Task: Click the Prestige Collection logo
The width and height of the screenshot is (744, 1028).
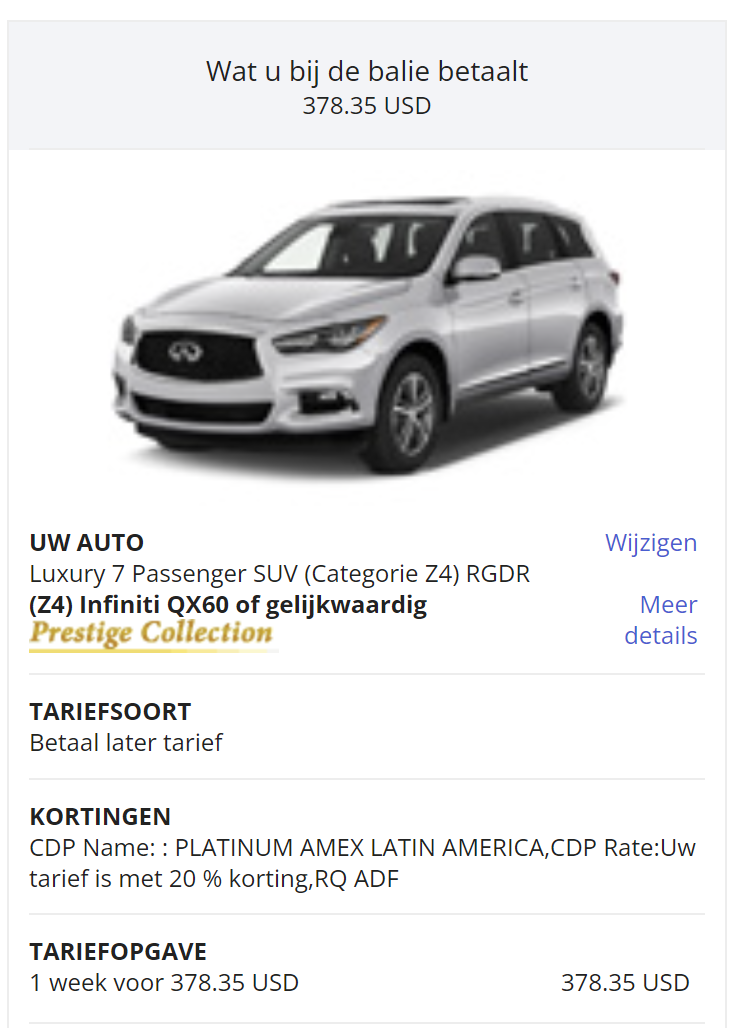Action: coord(151,634)
